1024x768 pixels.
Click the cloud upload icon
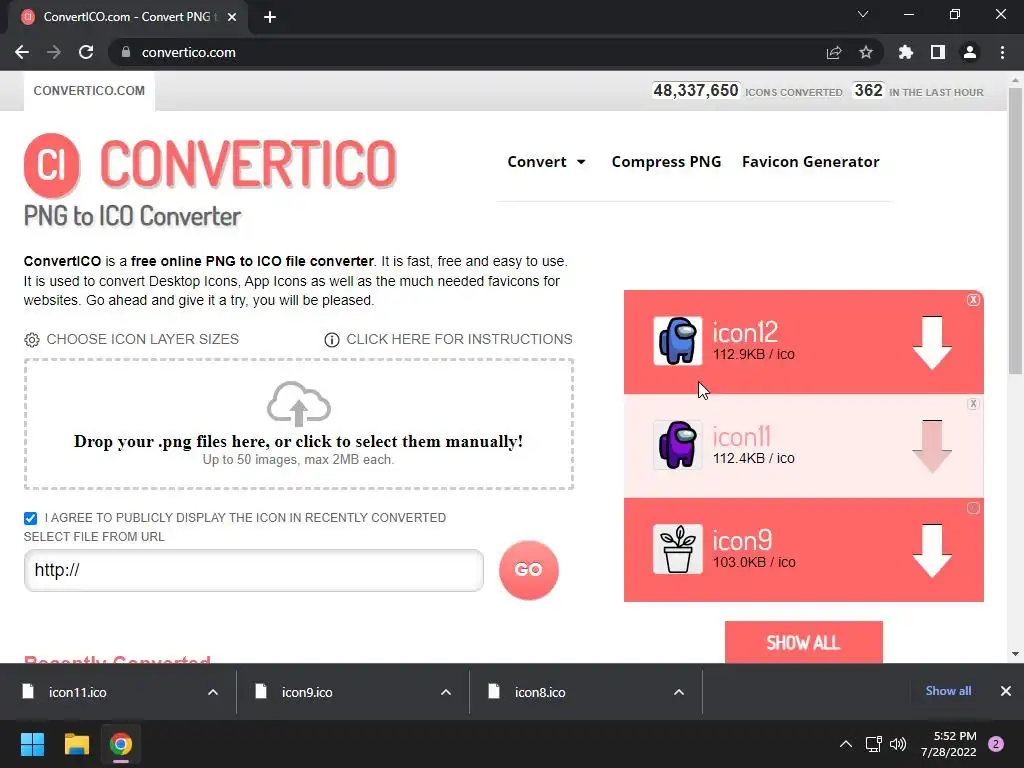(x=299, y=404)
